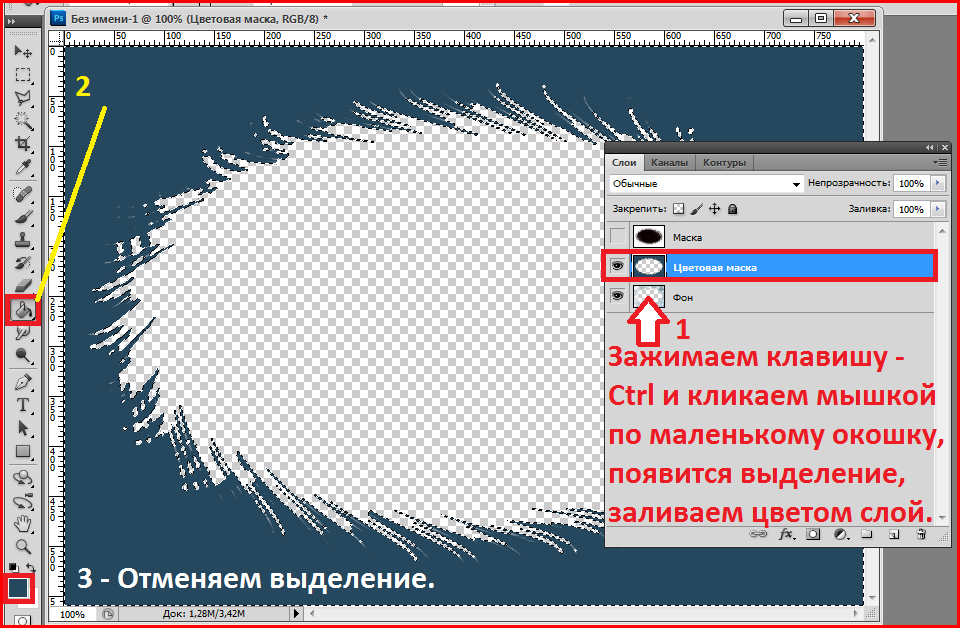Click the horizontal scrollbar left arrow
Image resolution: width=960 pixels, height=628 pixels.
coord(313,613)
